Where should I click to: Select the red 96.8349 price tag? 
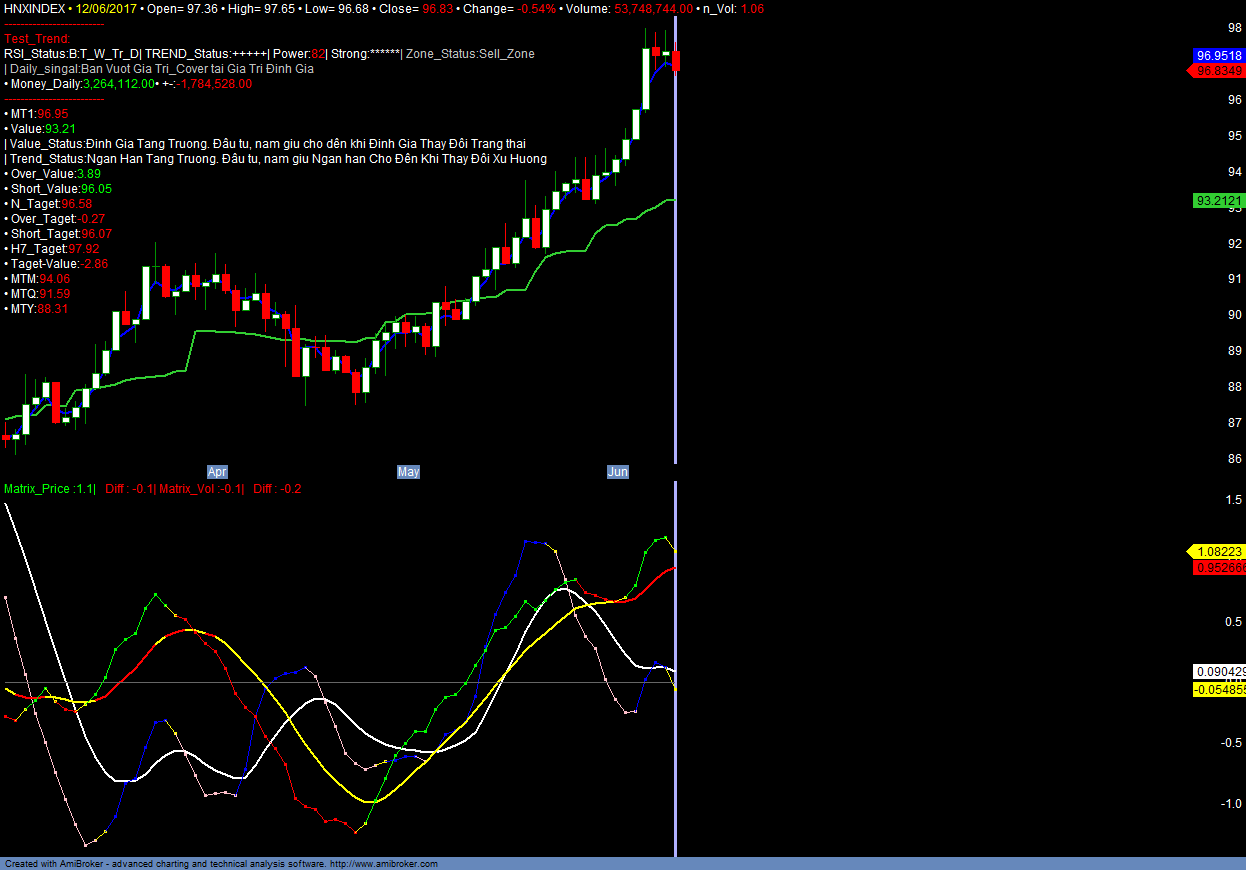pos(1218,71)
